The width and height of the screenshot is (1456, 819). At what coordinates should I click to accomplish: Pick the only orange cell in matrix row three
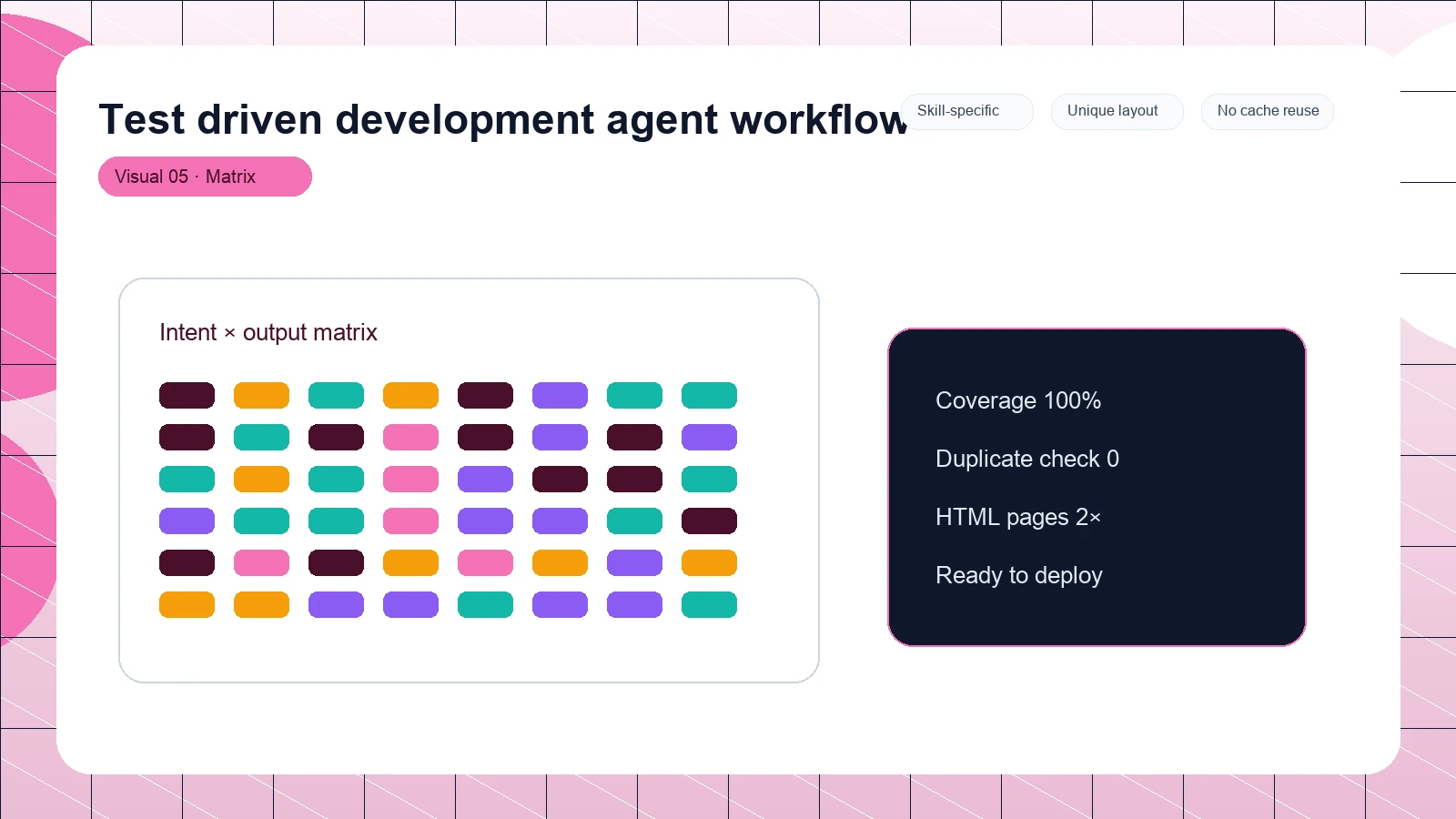tap(261, 480)
